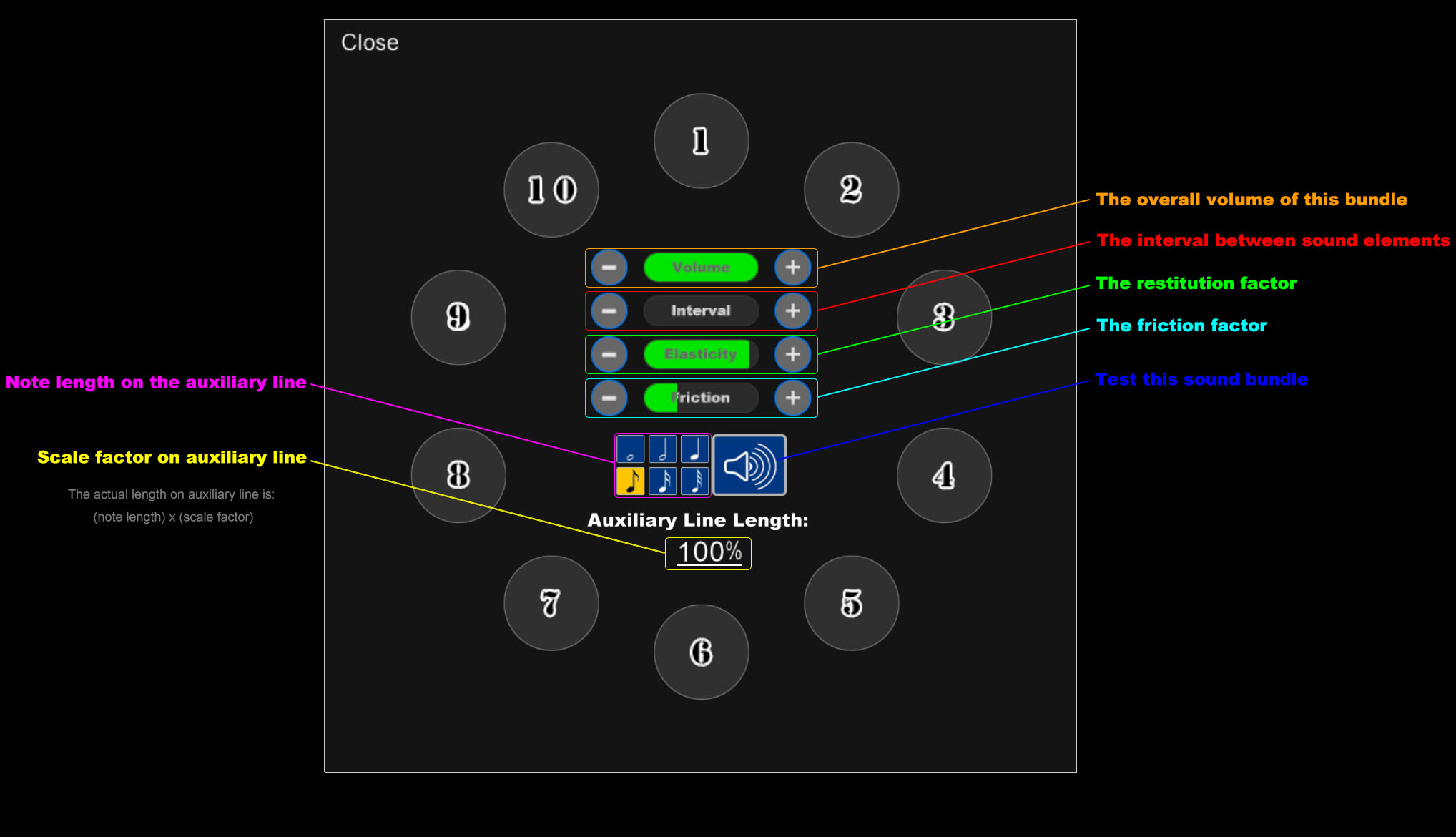Increase Interval with the plus button
The height and width of the screenshot is (837, 1456).
pos(792,311)
